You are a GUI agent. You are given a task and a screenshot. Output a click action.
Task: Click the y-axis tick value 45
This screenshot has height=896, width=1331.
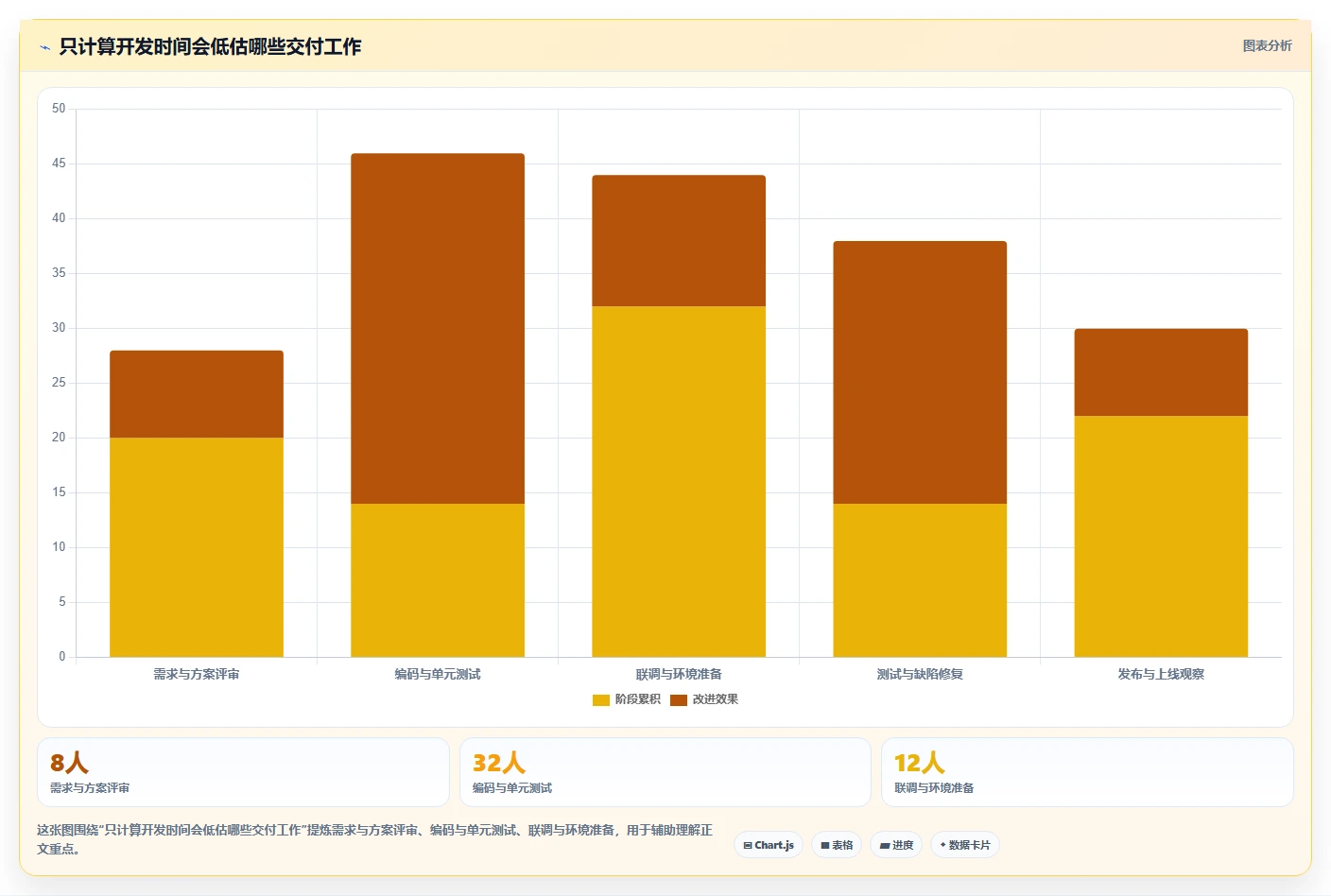tap(59, 164)
